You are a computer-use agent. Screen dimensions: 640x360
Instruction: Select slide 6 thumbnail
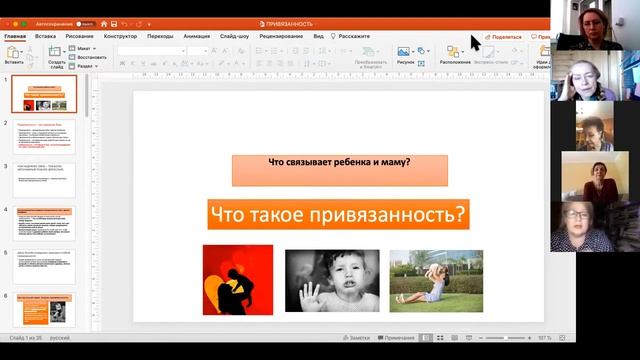(44, 309)
